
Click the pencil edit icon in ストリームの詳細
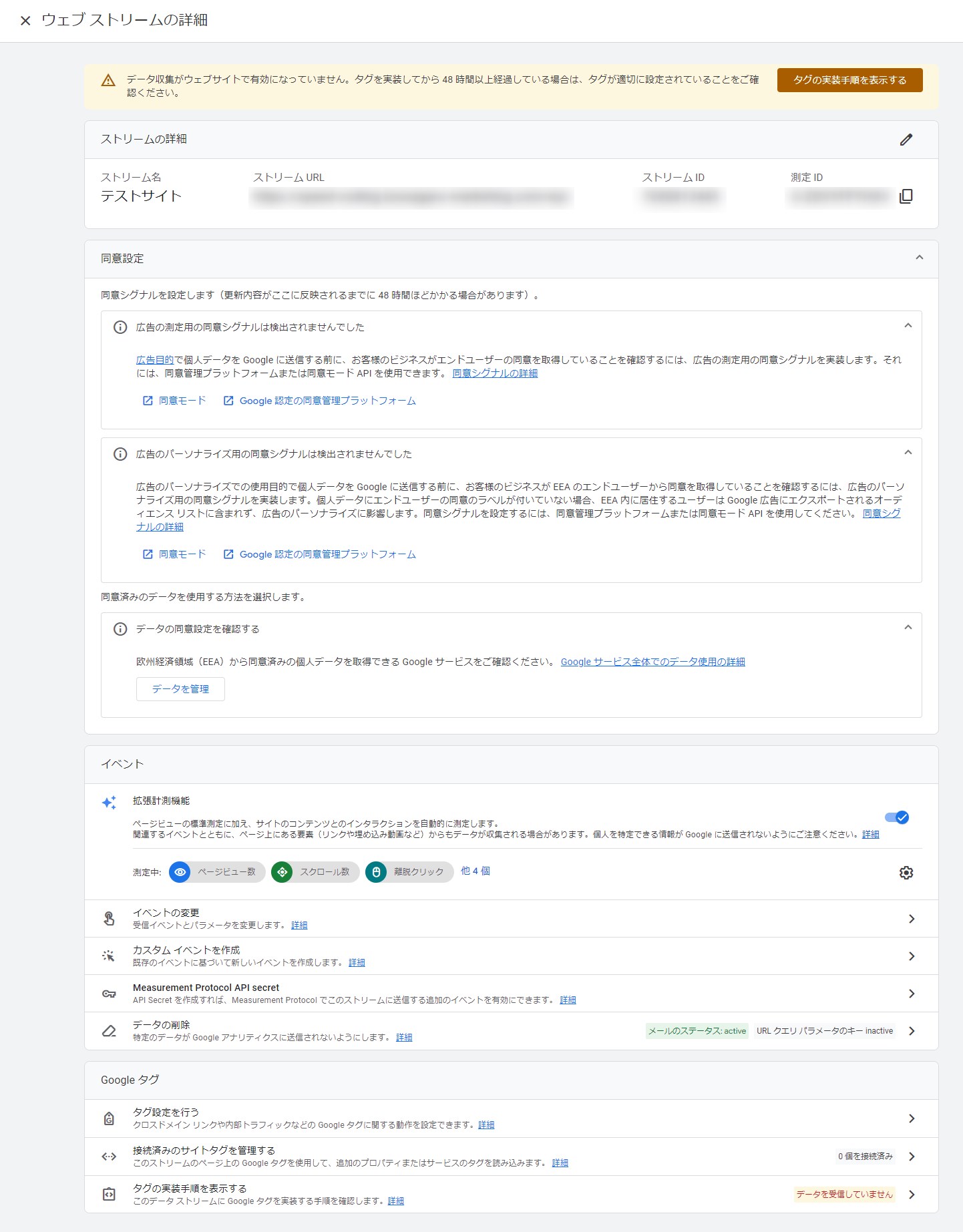[x=906, y=140]
